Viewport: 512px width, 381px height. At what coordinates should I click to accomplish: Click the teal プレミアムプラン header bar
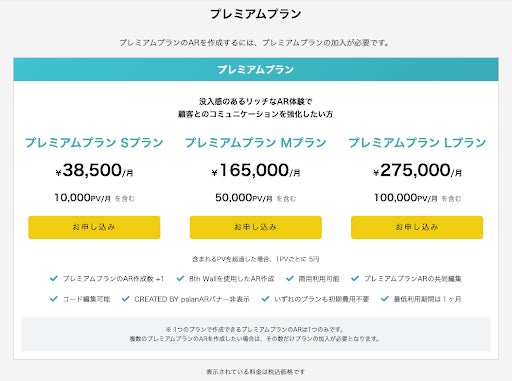click(x=256, y=69)
